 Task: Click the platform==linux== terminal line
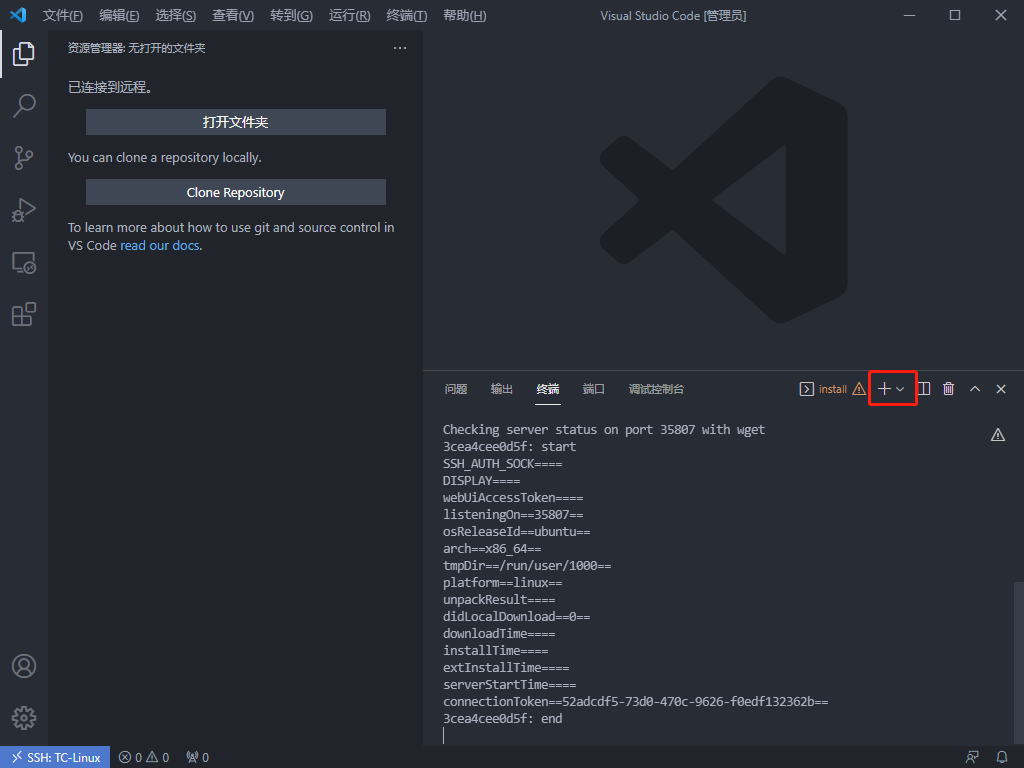pyautogui.click(x=502, y=583)
